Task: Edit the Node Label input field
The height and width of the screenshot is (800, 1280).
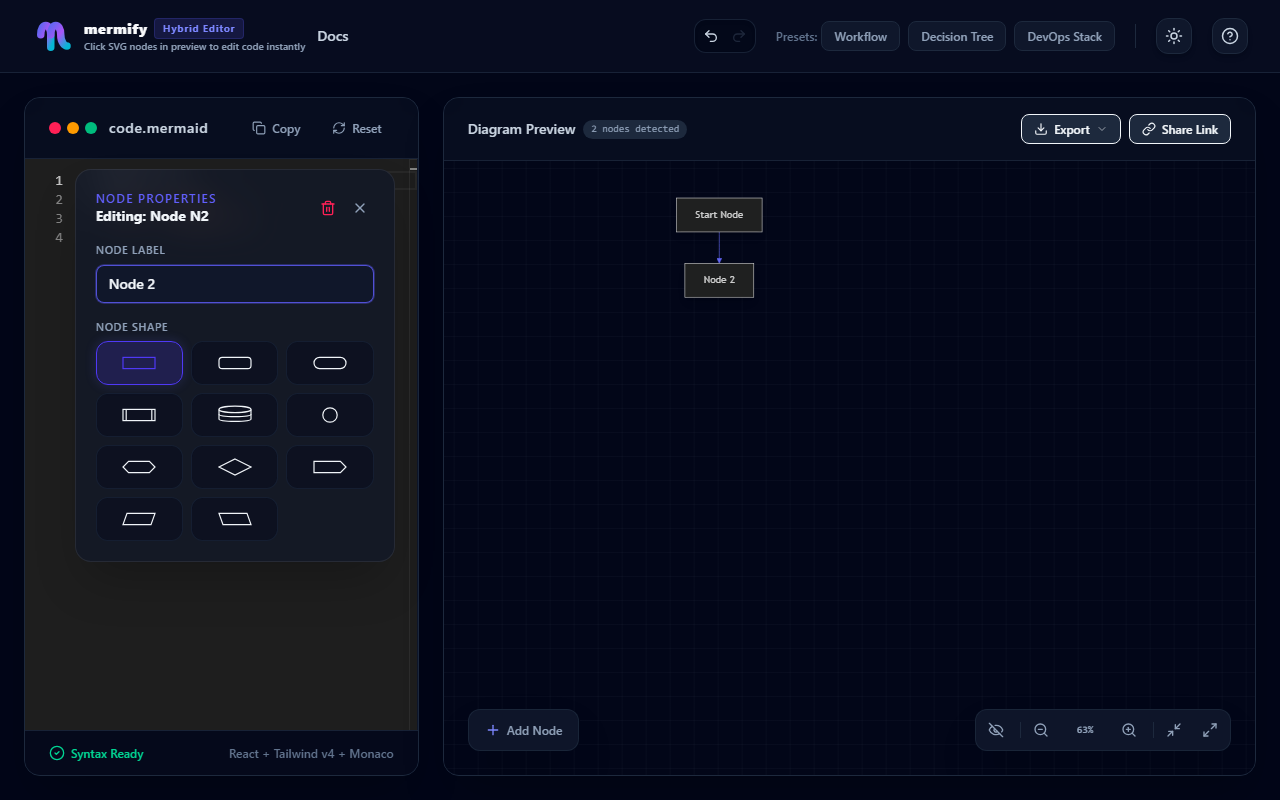Action: tap(235, 284)
